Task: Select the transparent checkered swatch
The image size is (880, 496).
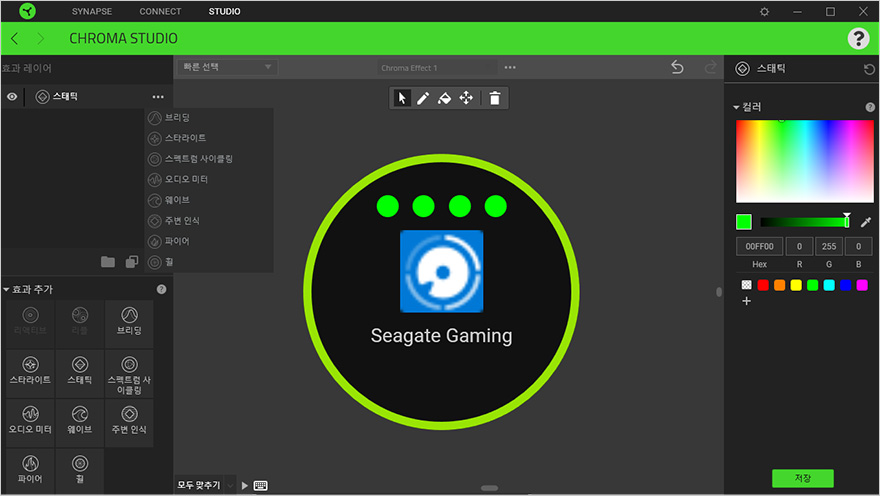Action: [x=746, y=285]
